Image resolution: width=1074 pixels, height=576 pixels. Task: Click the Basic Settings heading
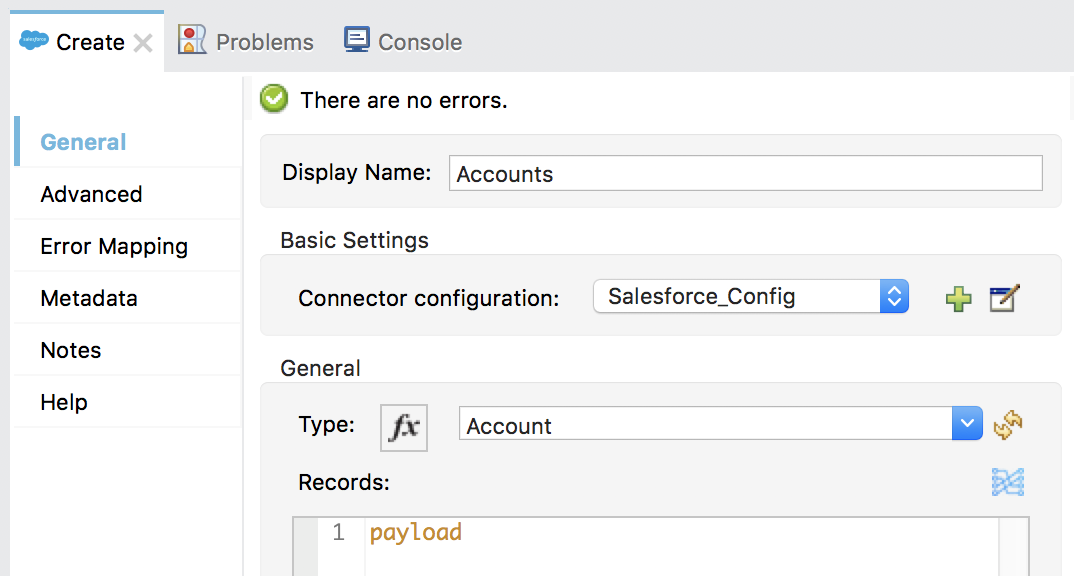354,240
